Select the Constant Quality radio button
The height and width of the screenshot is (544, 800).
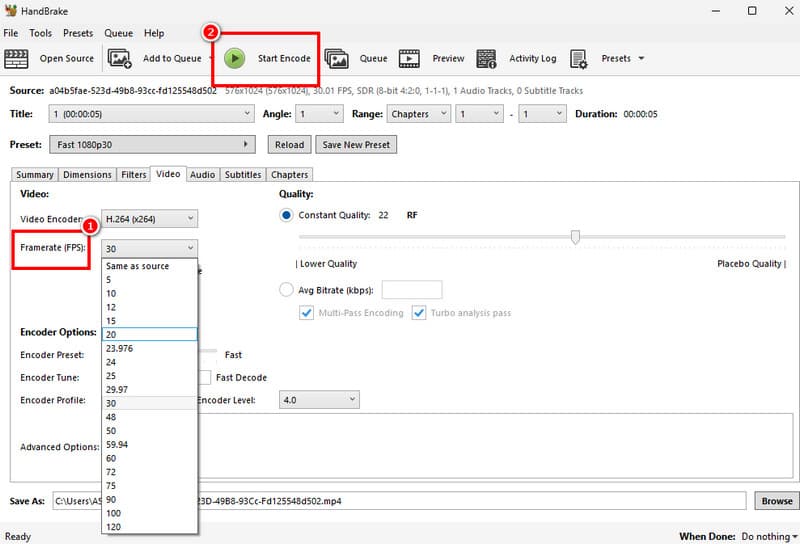(287, 215)
